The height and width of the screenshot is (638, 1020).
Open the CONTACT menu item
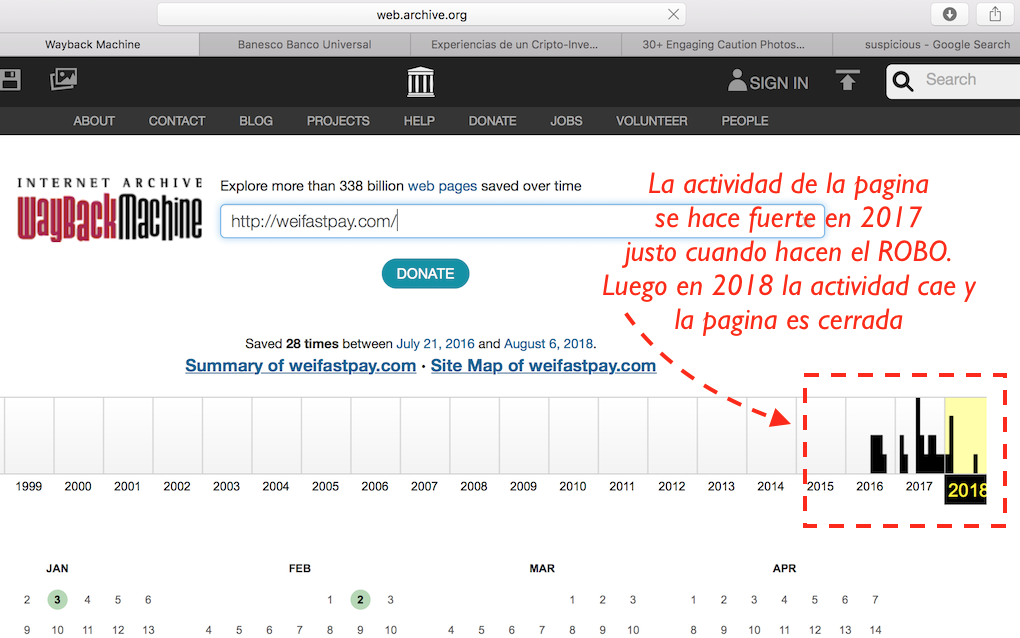[177, 121]
